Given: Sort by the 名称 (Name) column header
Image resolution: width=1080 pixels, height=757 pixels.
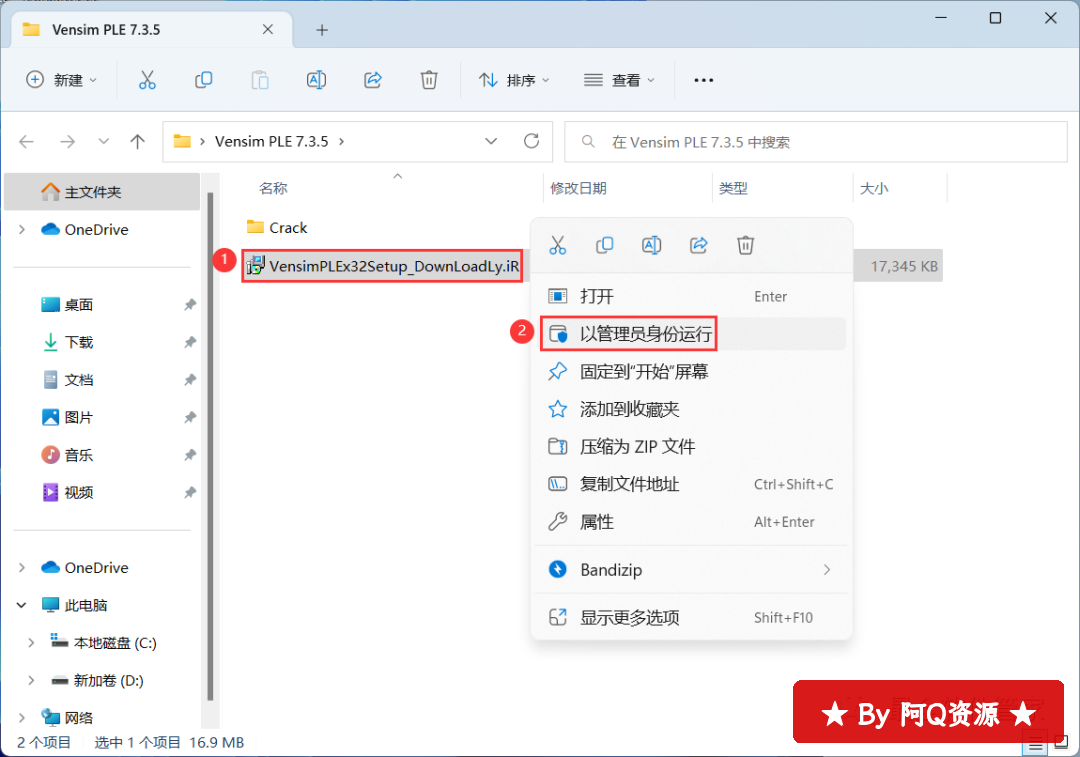Looking at the screenshot, I should (273, 188).
